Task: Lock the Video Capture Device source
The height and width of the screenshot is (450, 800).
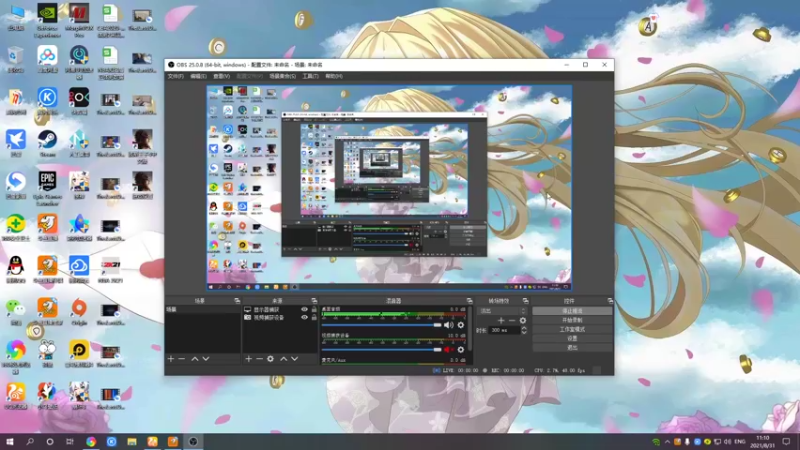Action: click(x=314, y=317)
